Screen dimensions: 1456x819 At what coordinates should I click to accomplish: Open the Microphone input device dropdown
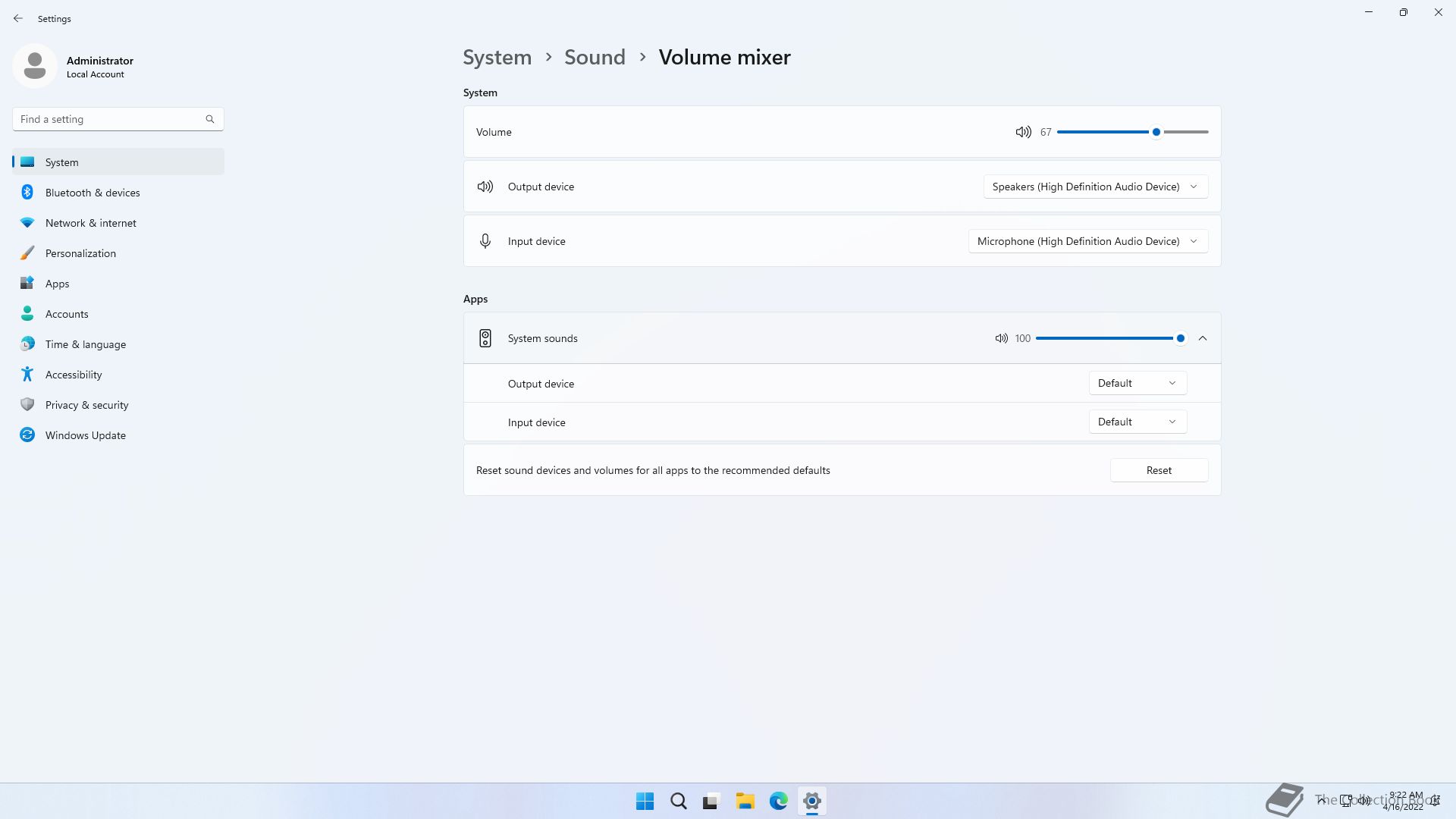[1087, 241]
